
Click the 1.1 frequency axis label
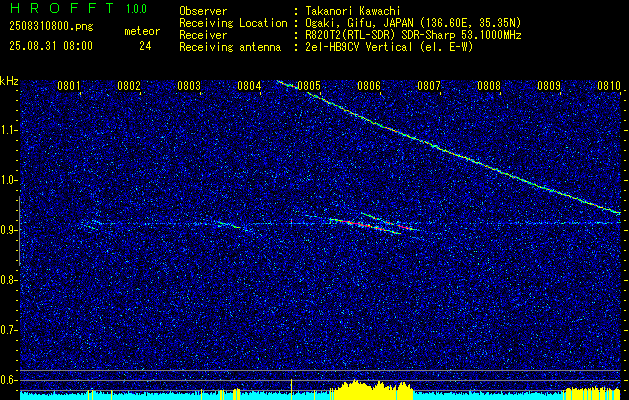pos(8,130)
